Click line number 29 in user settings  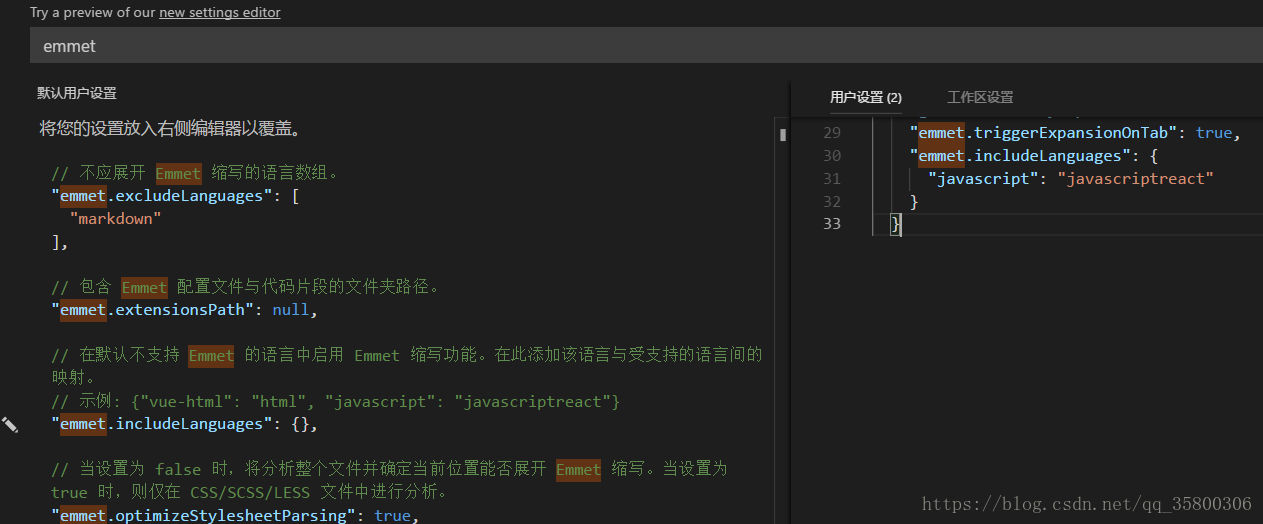click(x=831, y=132)
